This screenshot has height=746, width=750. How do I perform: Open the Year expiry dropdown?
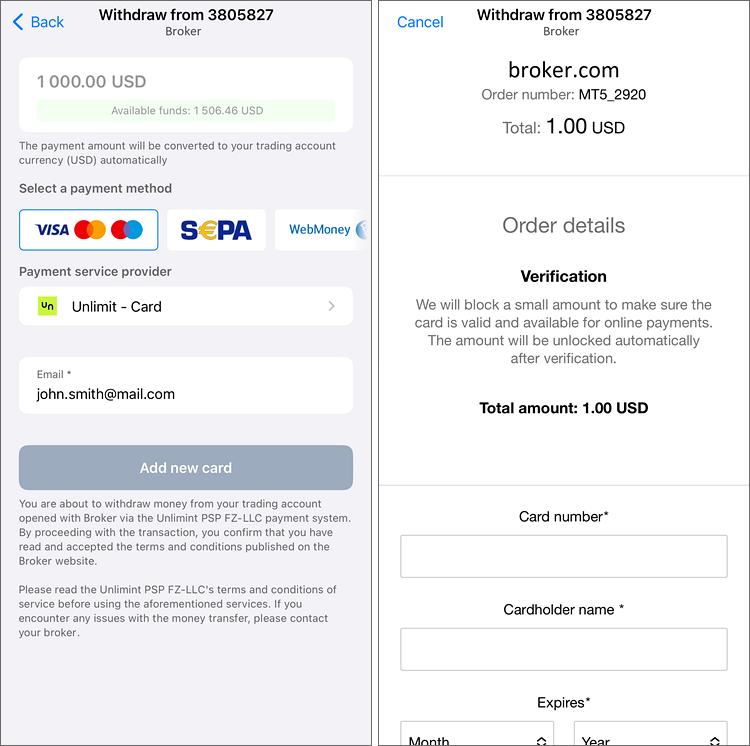click(650, 739)
